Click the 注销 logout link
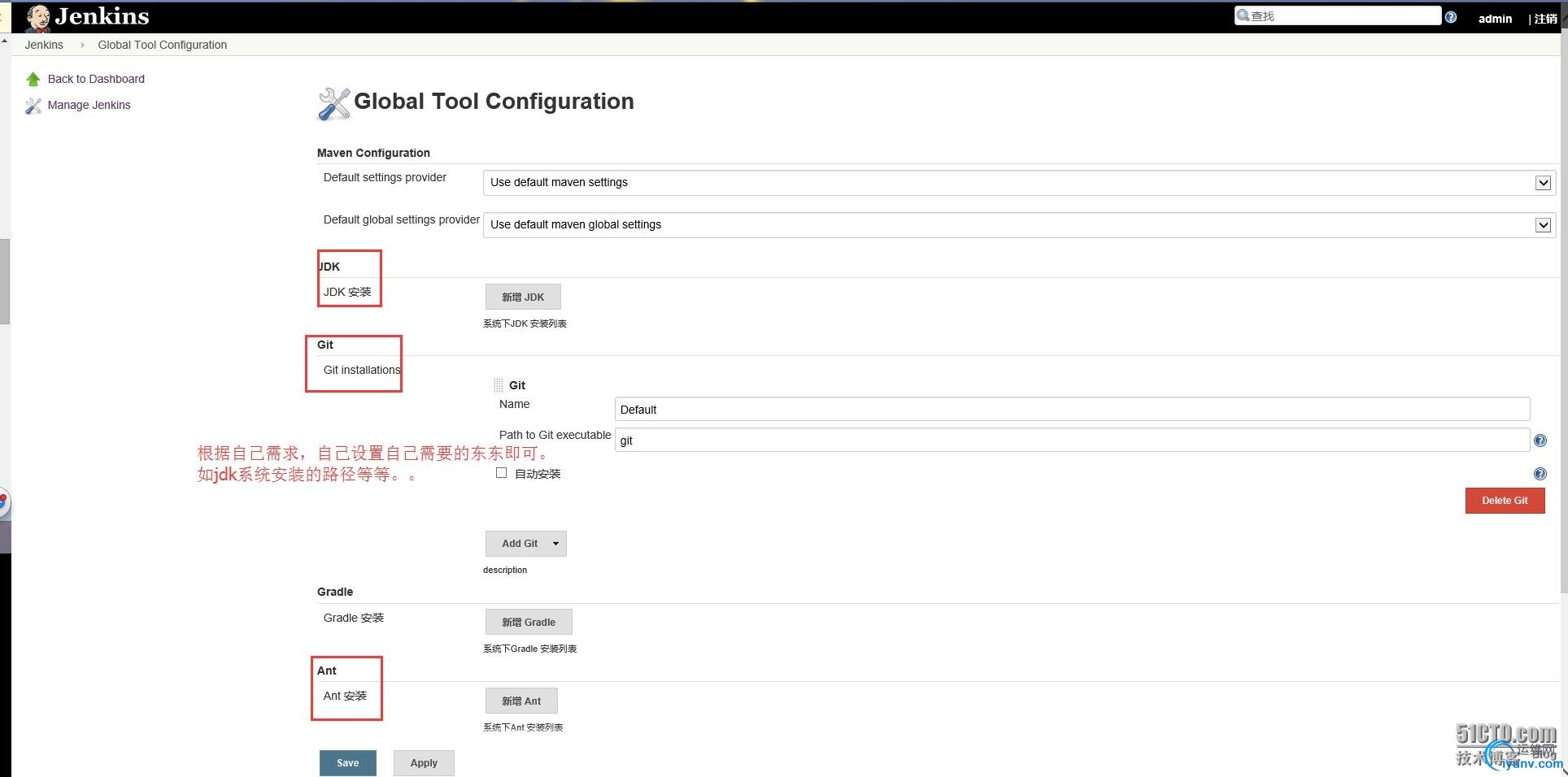 [1545, 18]
